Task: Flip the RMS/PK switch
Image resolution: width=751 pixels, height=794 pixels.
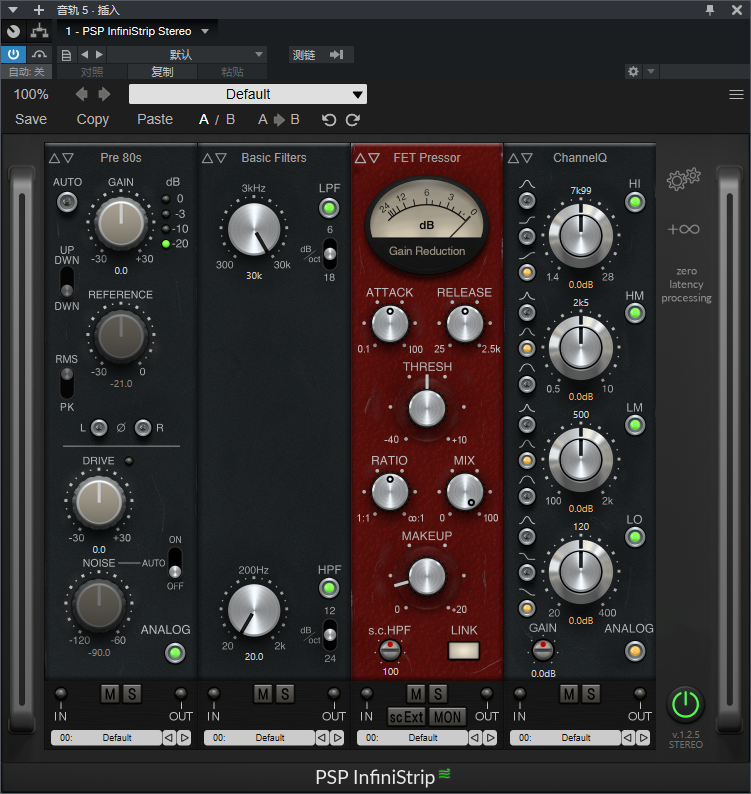Action: [67, 383]
